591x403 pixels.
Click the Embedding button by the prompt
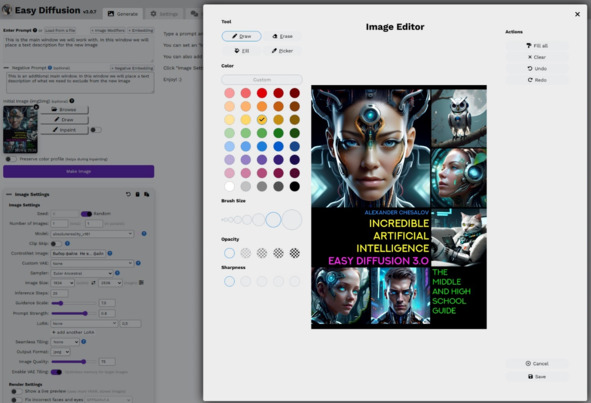pos(140,30)
